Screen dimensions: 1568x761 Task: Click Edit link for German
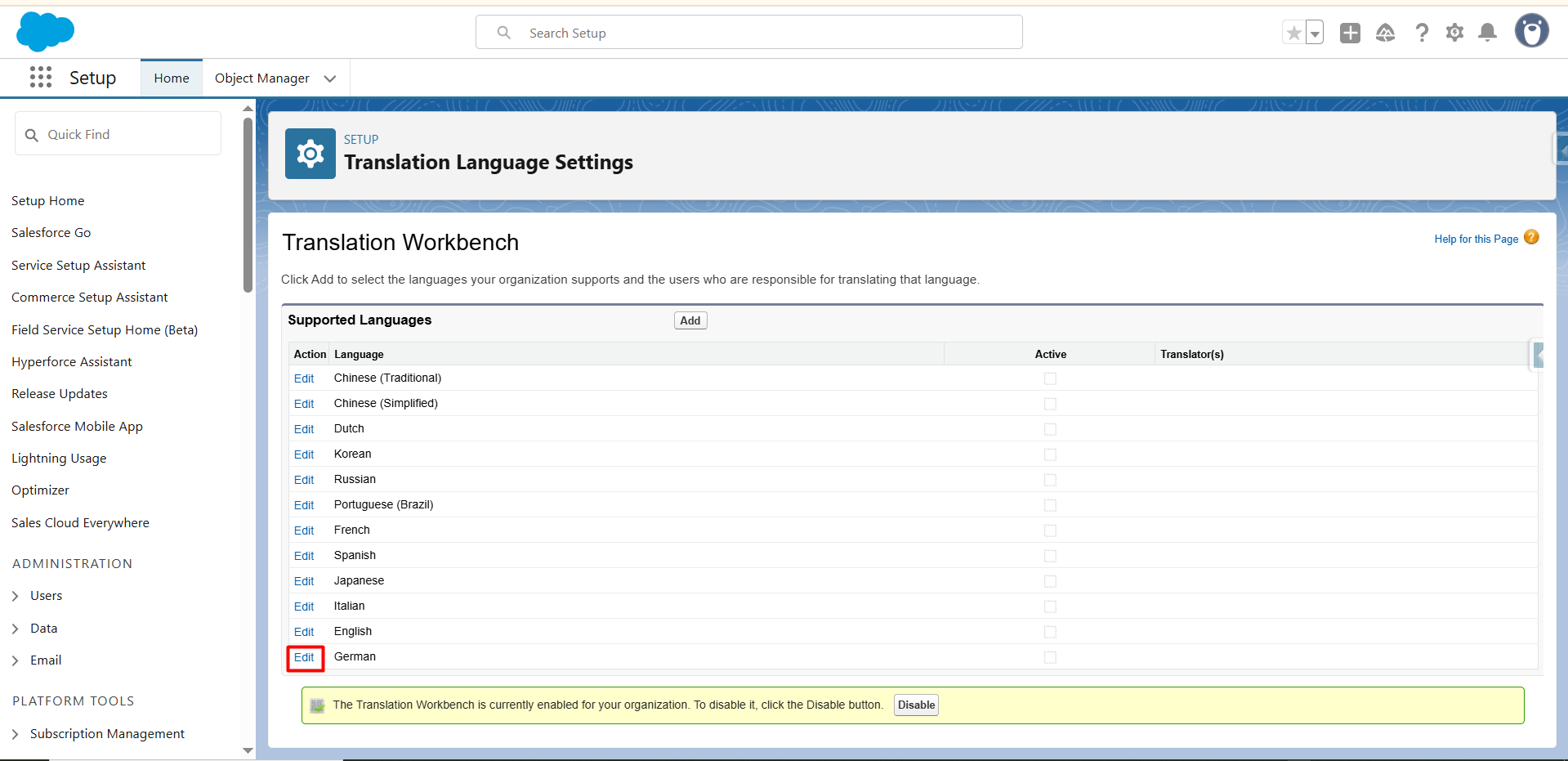point(304,657)
